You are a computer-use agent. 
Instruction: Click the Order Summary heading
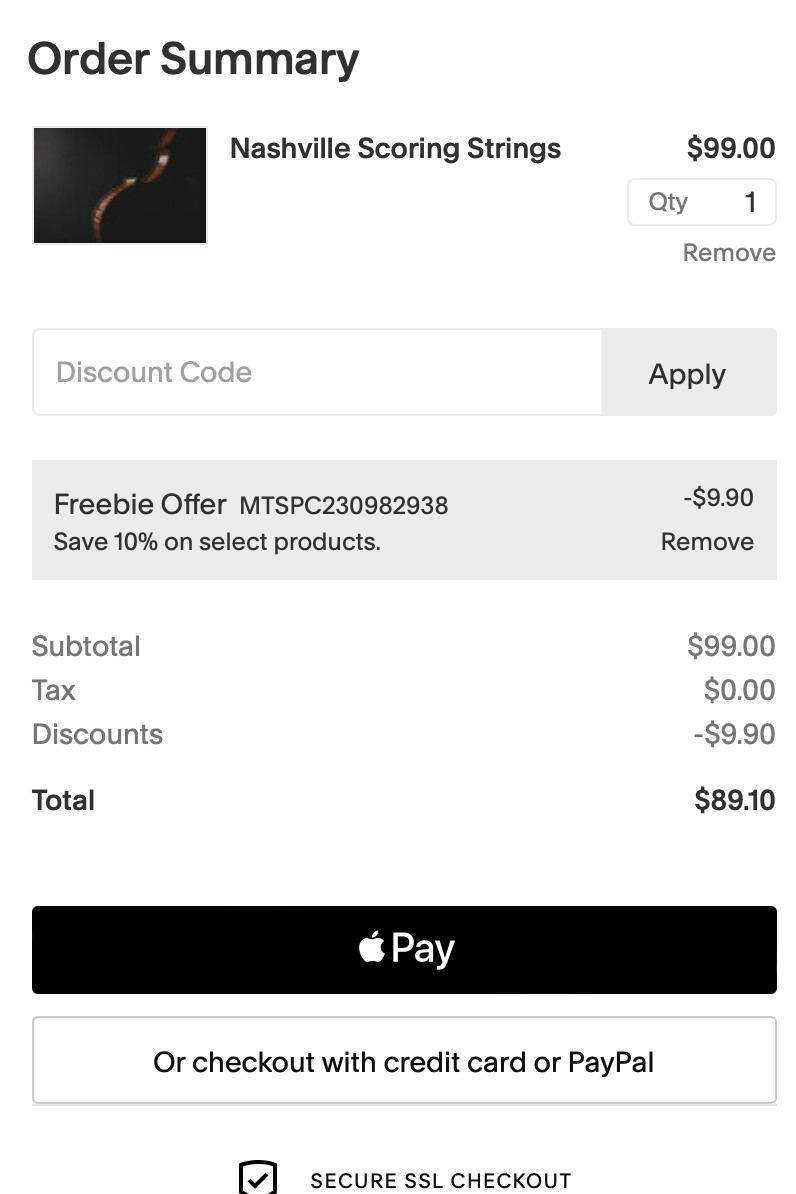click(193, 59)
